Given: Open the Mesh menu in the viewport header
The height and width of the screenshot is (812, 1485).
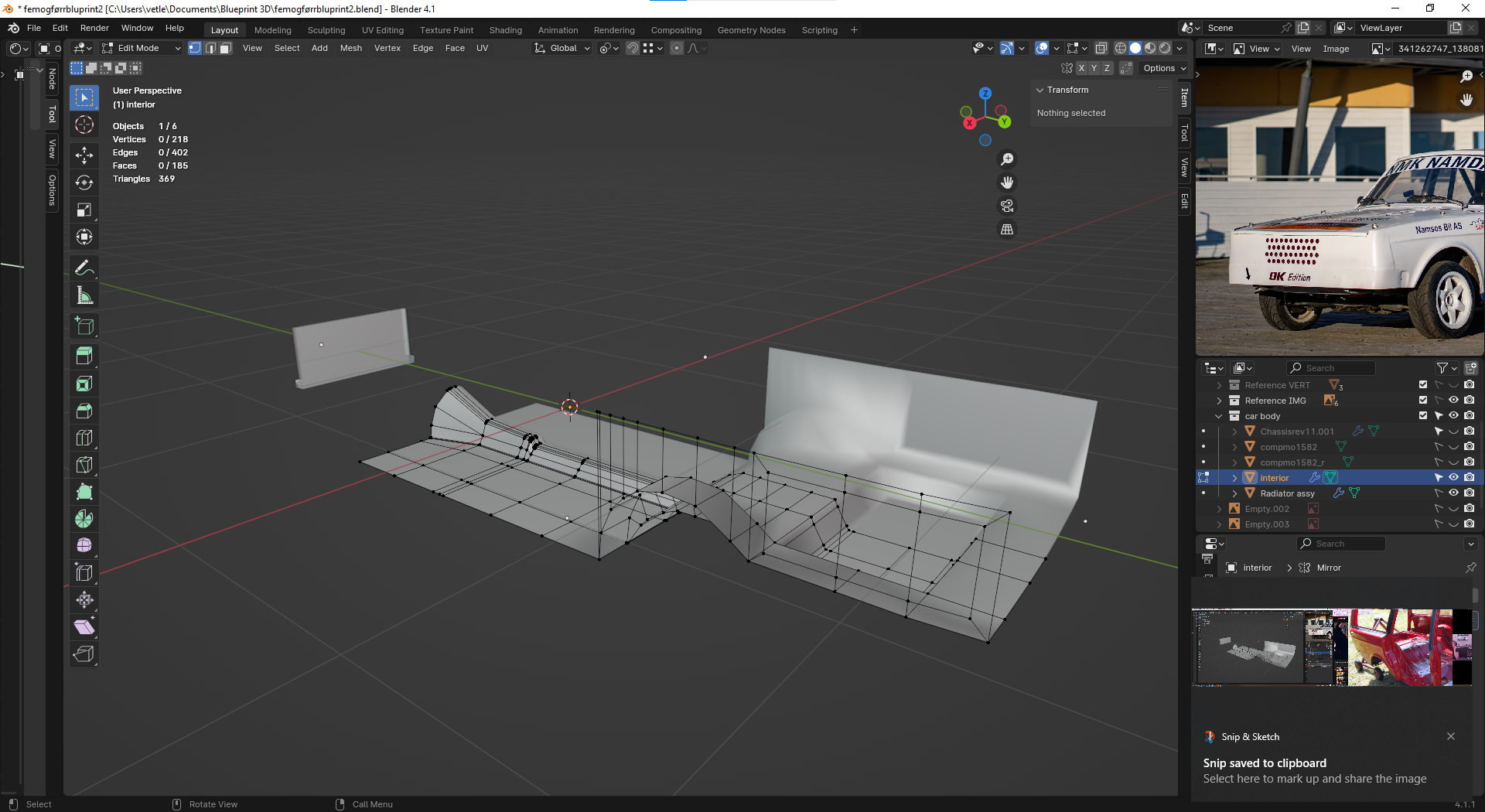Looking at the screenshot, I should pyautogui.click(x=351, y=48).
